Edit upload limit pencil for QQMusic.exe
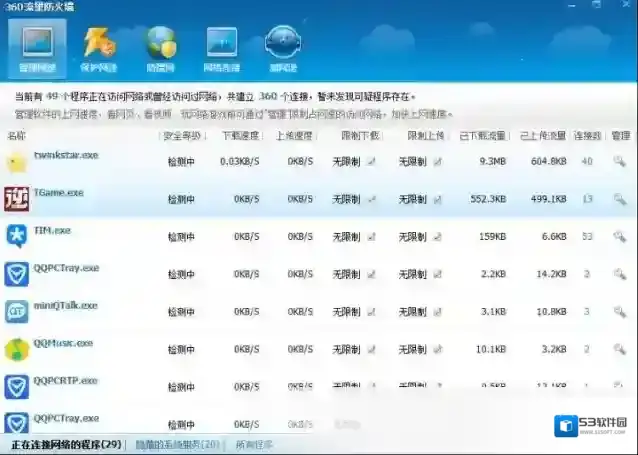Screen dimensions: 638x455 pos(437,350)
